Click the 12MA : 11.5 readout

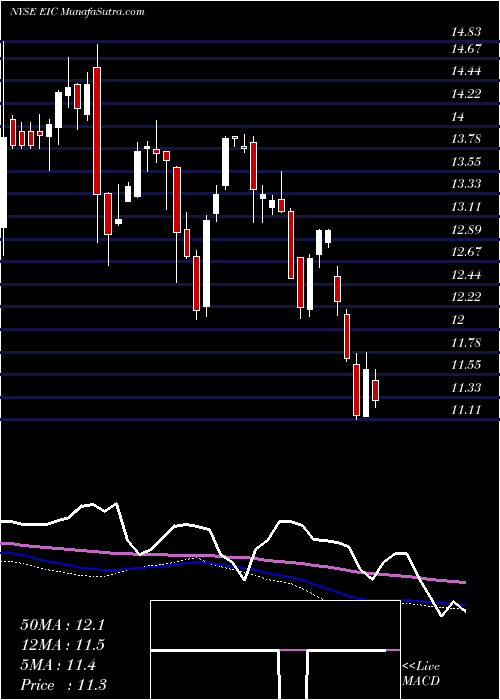point(62,645)
